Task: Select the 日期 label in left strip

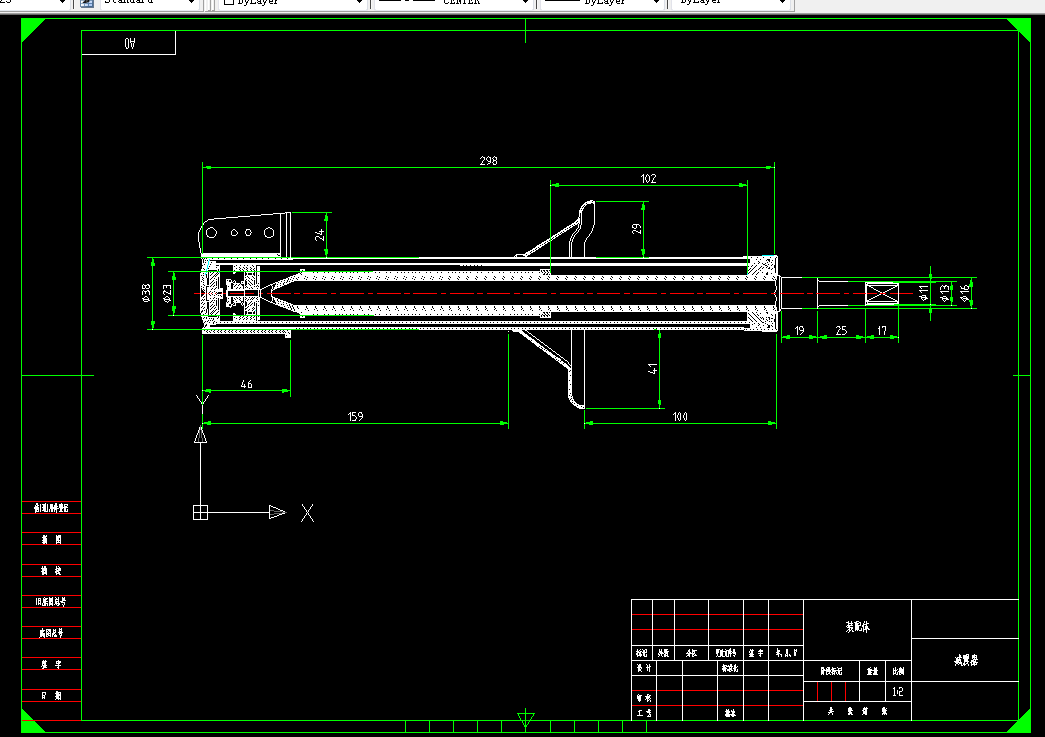Action: point(51,695)
